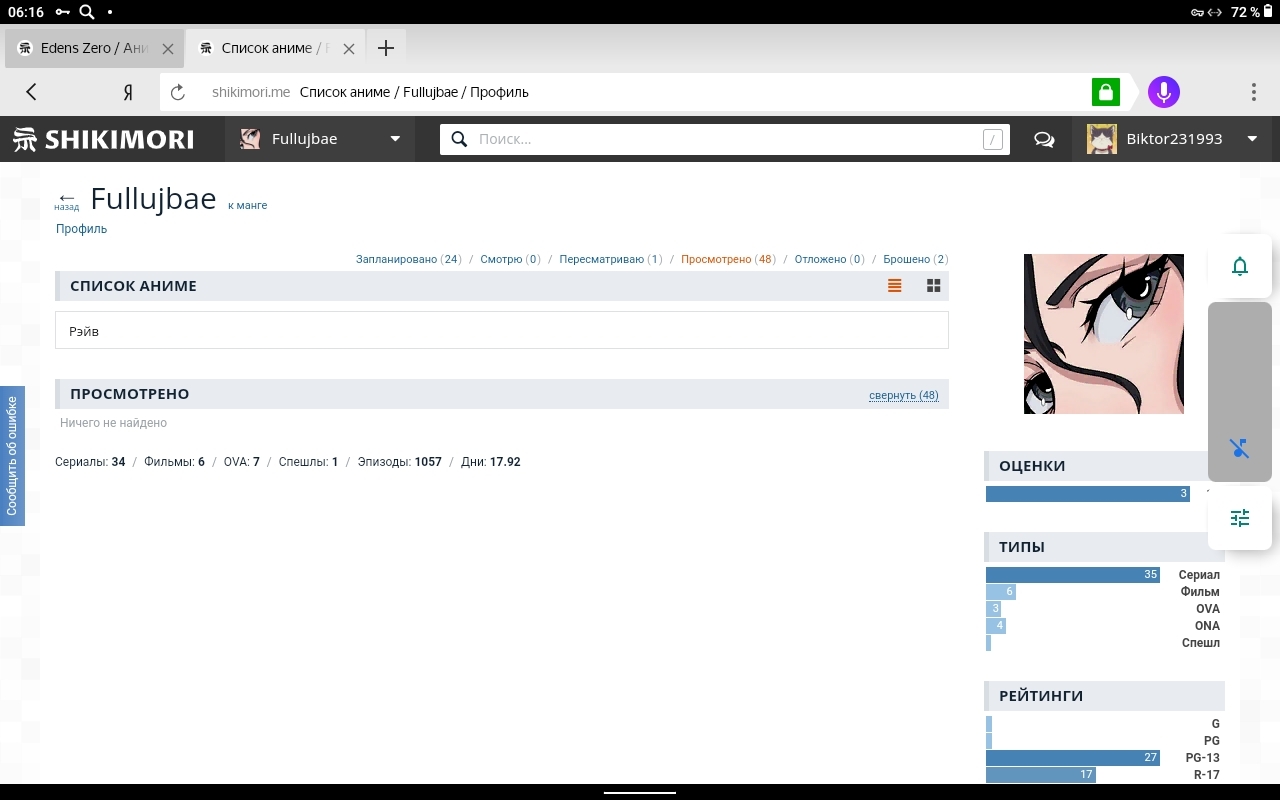Open the messages chat bubble icon
This screenshot has width=1280, height=800.
point(1044,139)
